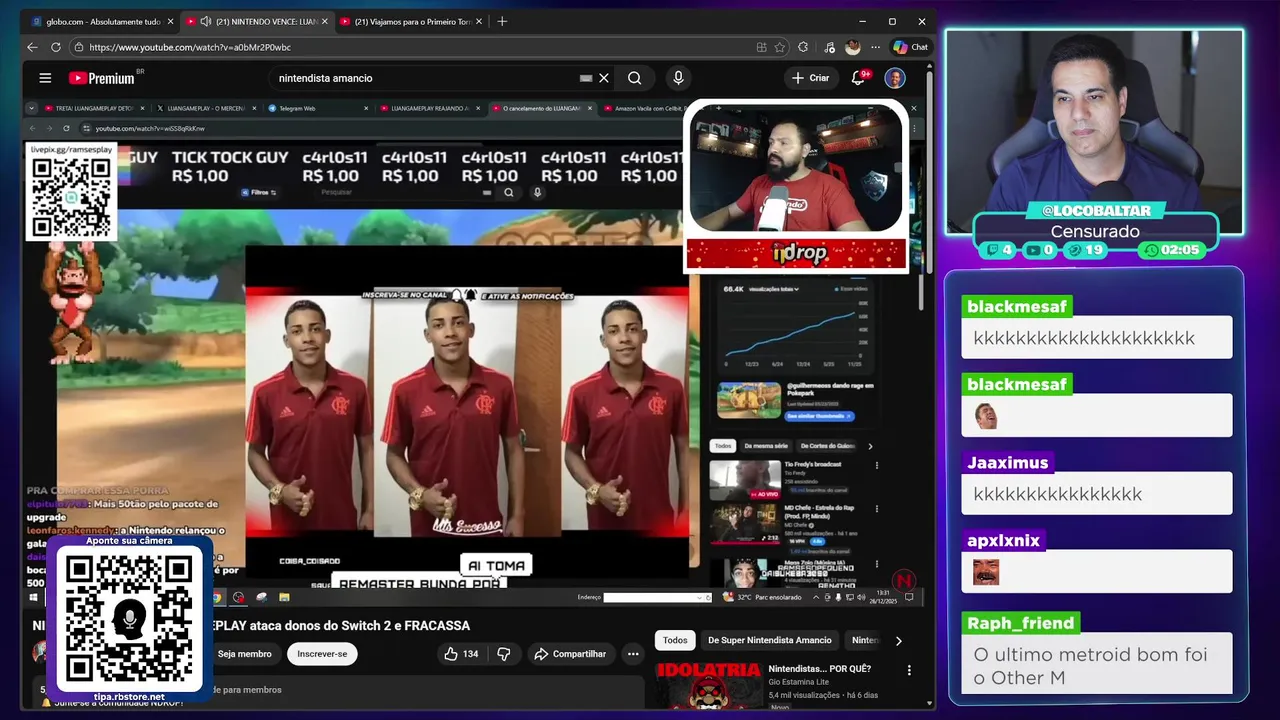Add page to favorites star icon
This screenshot has height=720, width=1280.
[782, 47]
